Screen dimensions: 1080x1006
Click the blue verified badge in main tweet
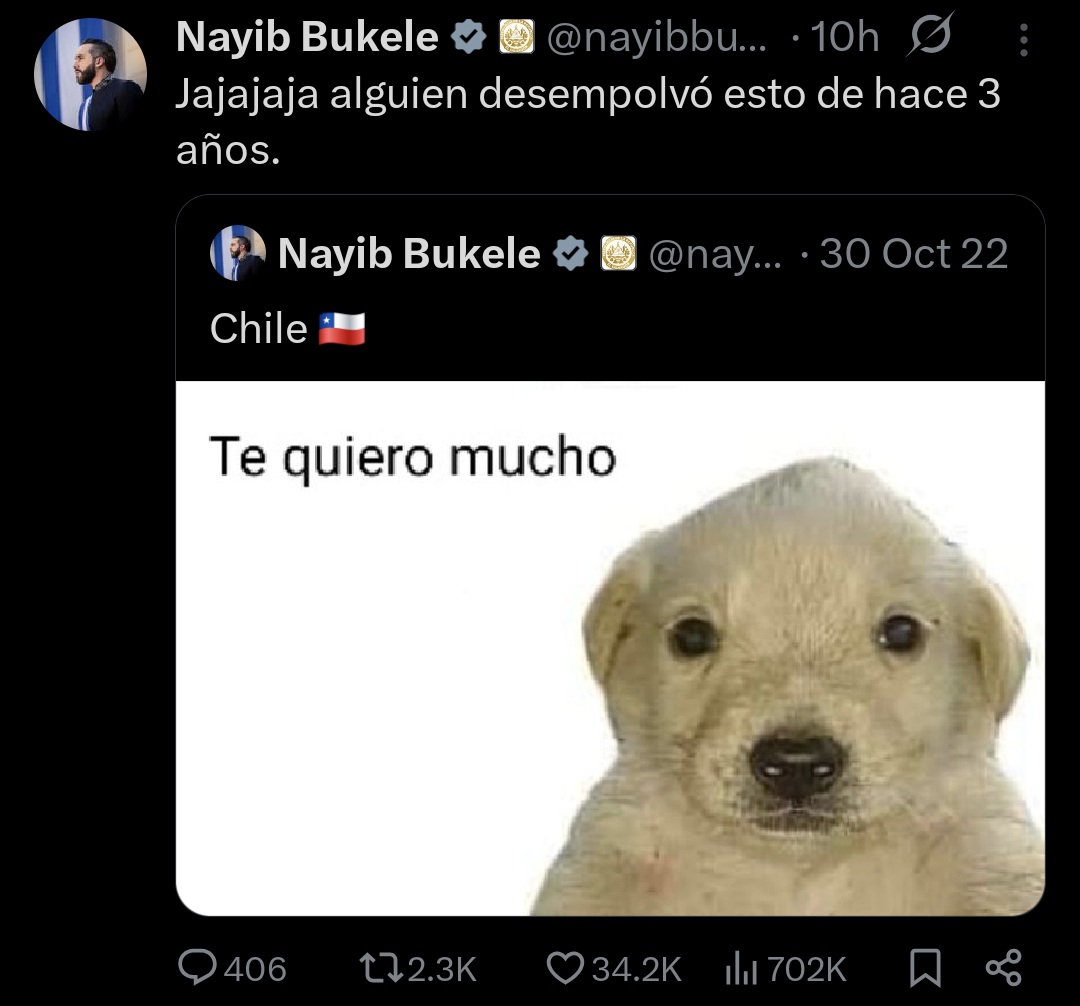coord(468,36)
